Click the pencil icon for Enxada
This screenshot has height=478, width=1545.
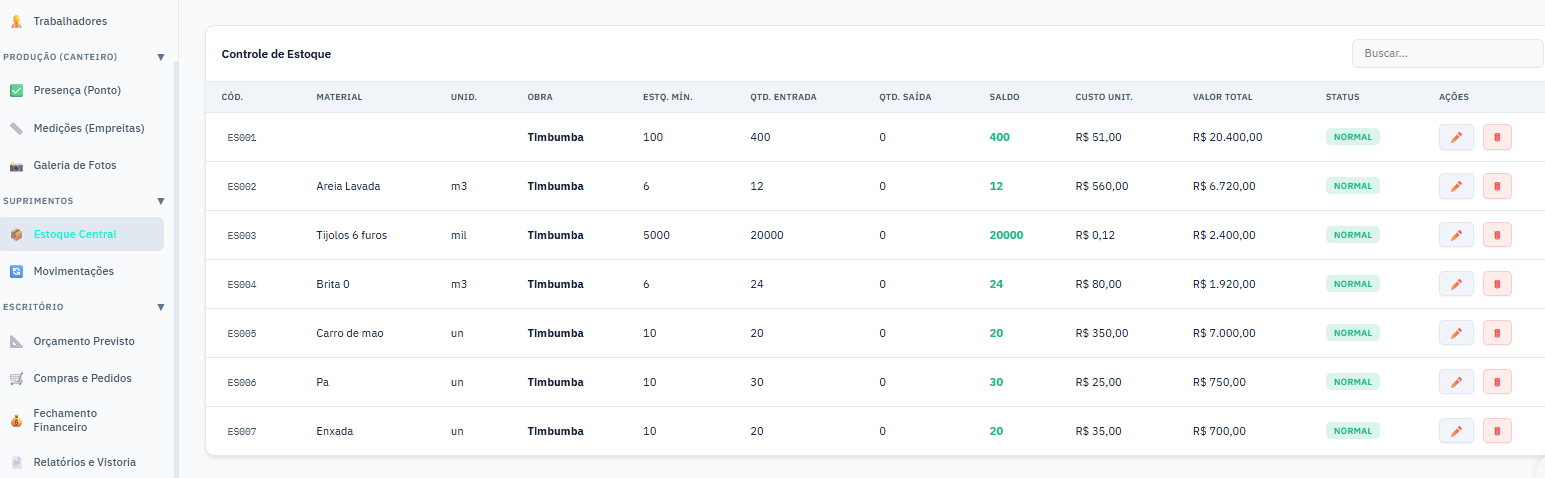coord(1456,431)
